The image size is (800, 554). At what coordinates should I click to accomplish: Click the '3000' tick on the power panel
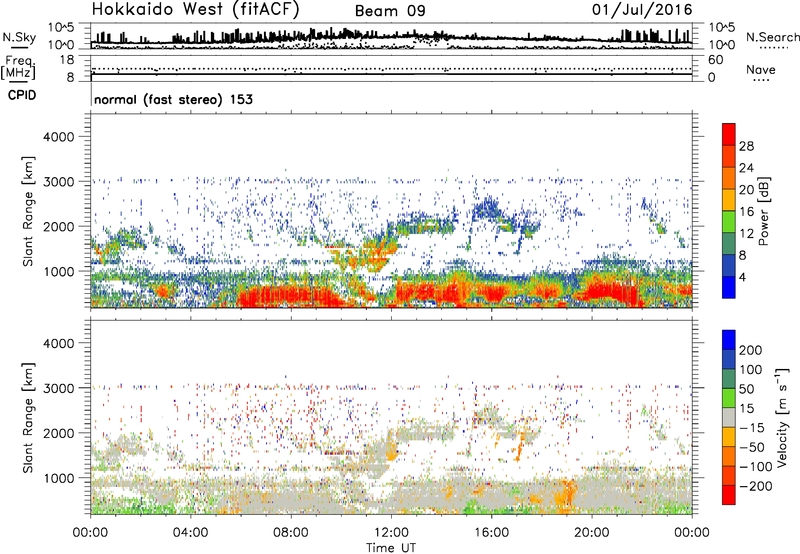coord(58,182)
